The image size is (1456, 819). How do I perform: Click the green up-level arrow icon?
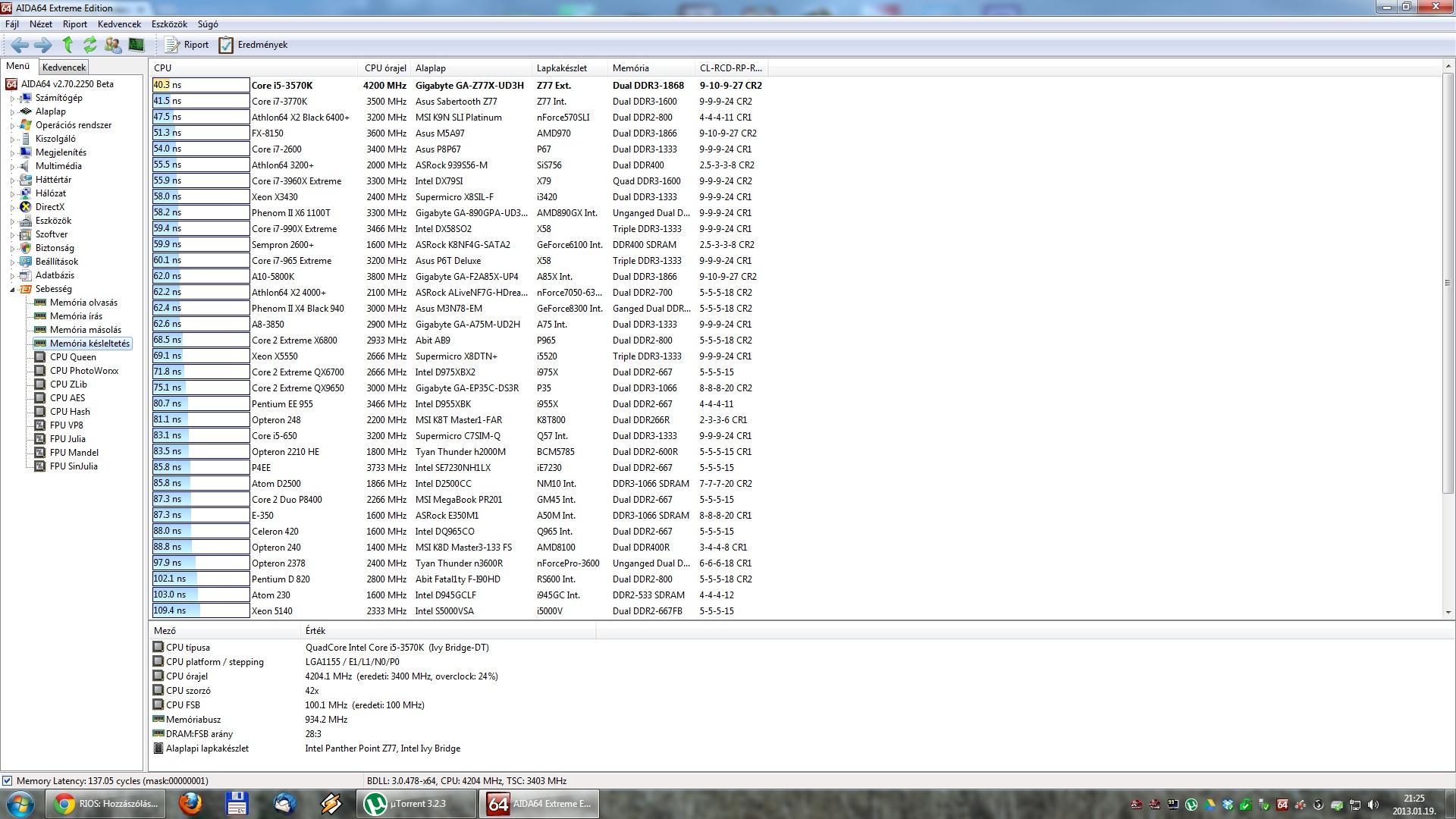tap(67, 45)
